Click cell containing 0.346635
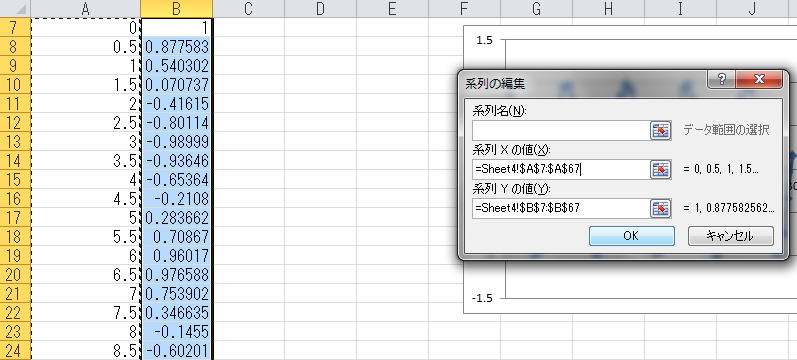The width and height of the screenshot is (797, 360). [176, 312]
